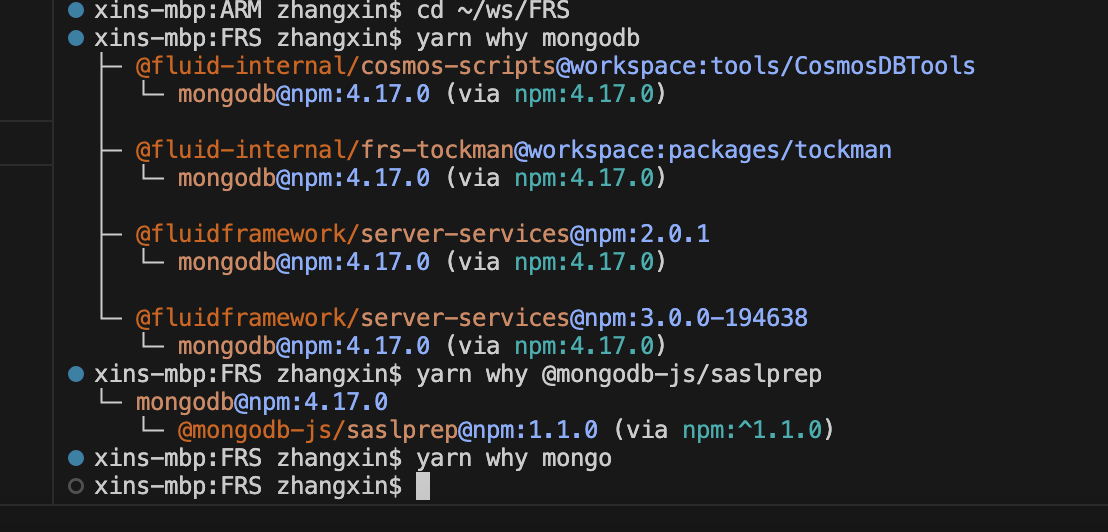The height and width of the screenshot is (532, 1108).
Task: Click the blue marker beside "yarn why @mongodb-js/saslprep" command
Action: click(76, 375)
